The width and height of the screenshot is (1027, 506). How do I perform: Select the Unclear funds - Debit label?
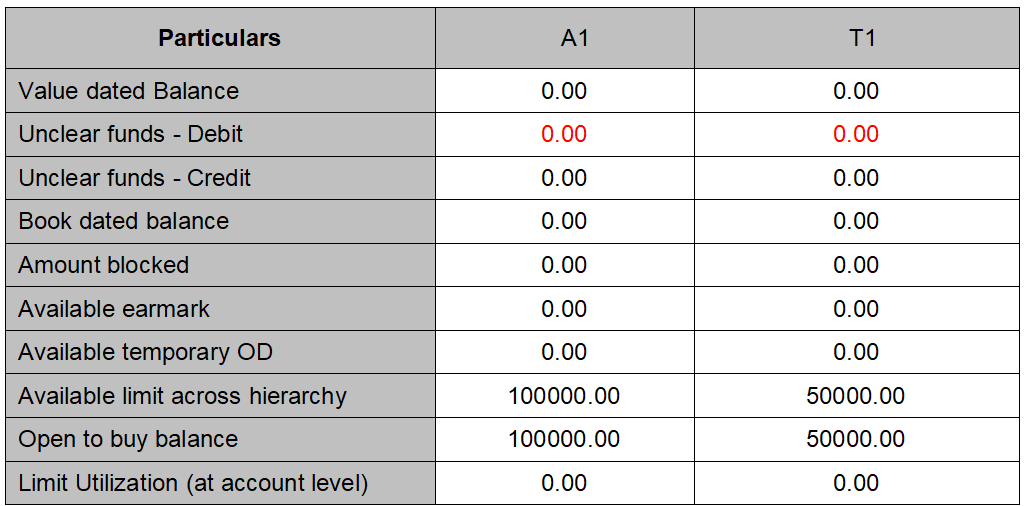coord(131,134)
